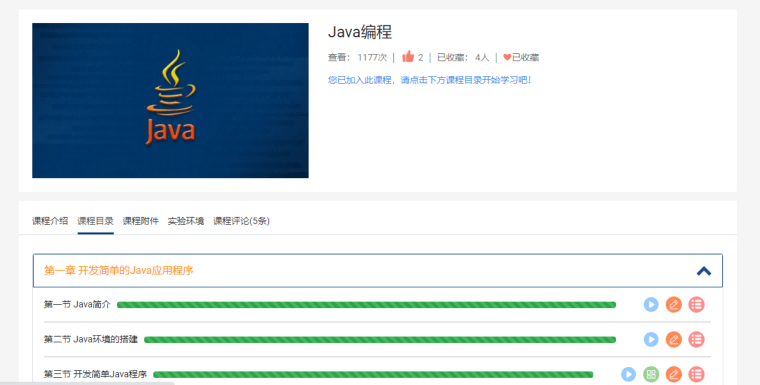This screenshot has height=385, width=760.
Task: Toggle the 已收藏 heart favorite
Action: (521, 57)
